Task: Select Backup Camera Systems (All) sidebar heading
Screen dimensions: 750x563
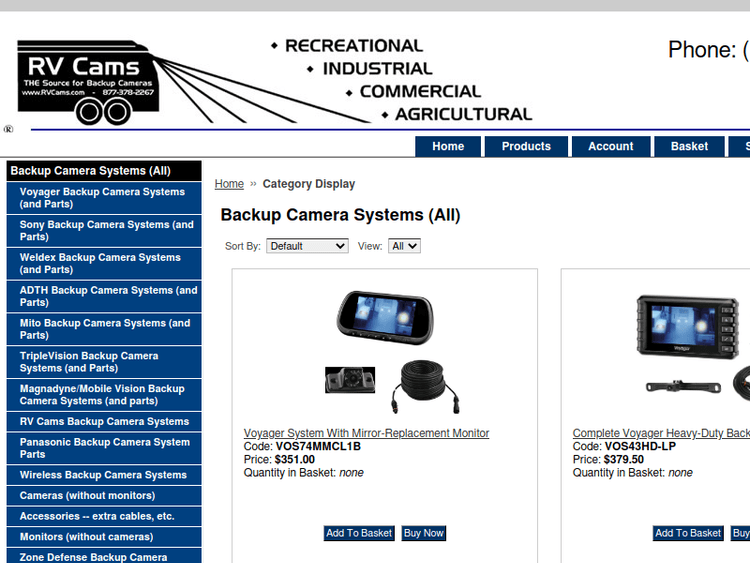Action: click(x=104, y=171)
